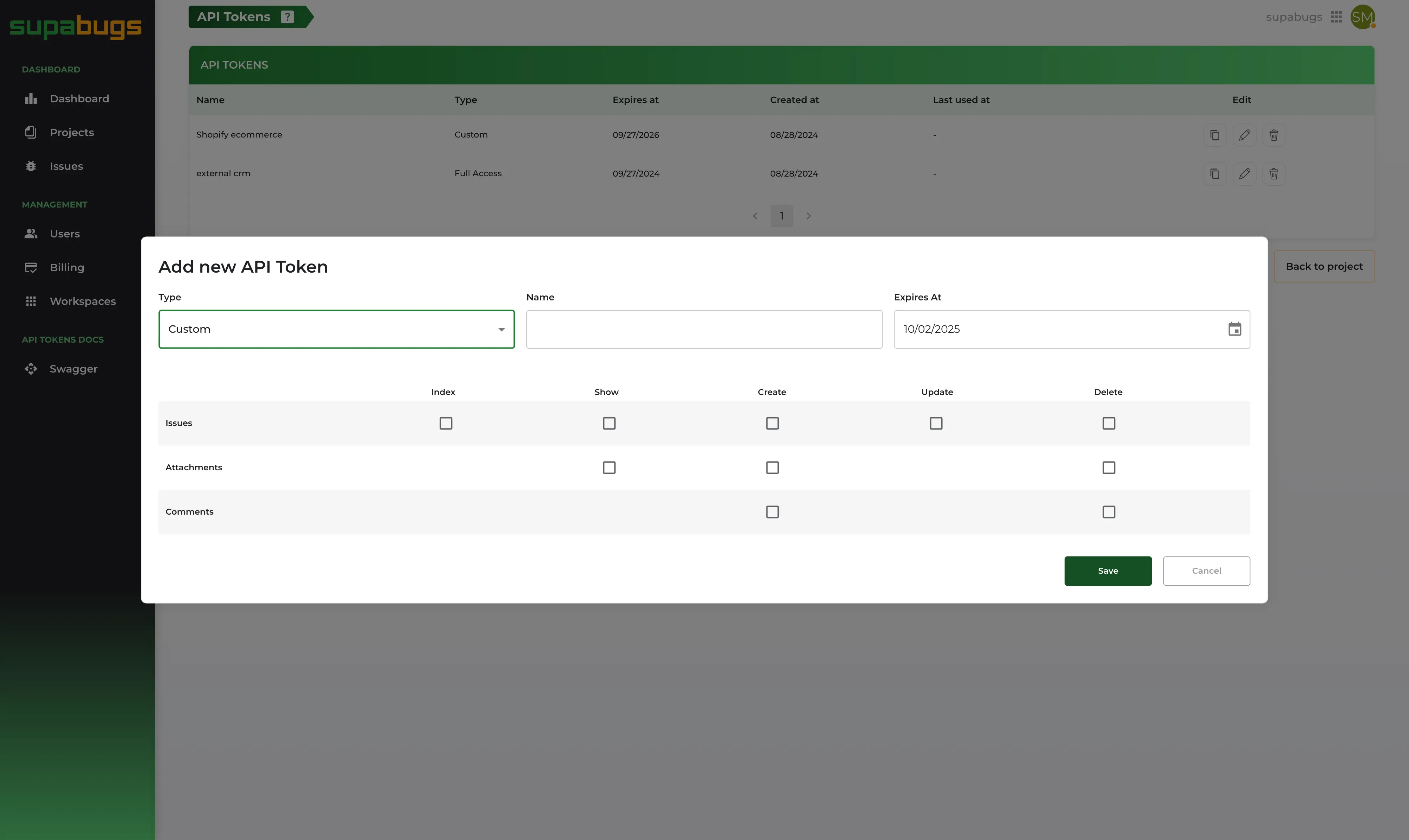Cancel adding the API token

click(1206, 571)
